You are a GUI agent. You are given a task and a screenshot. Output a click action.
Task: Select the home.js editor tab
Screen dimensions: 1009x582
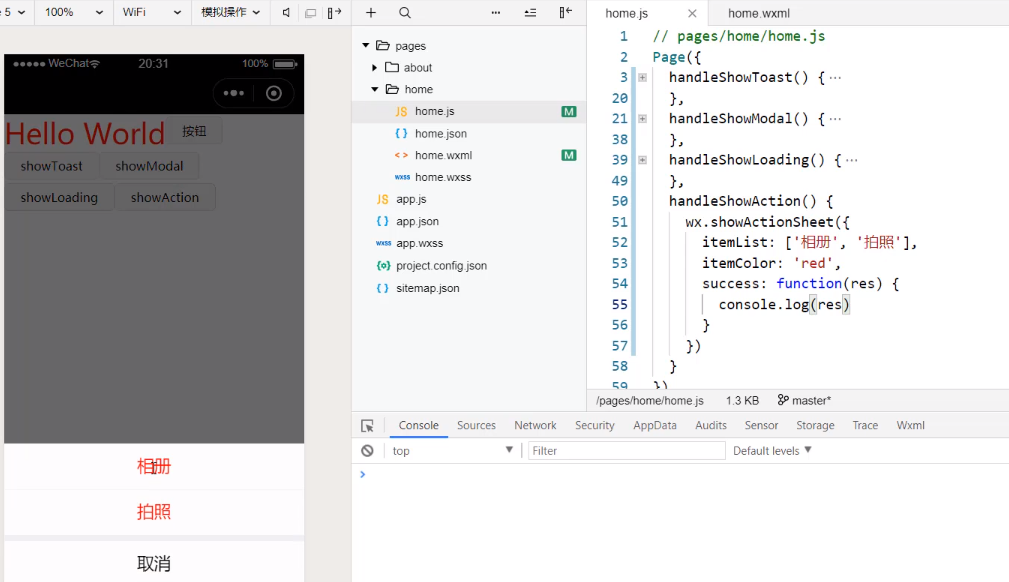[x=627, y=13]
